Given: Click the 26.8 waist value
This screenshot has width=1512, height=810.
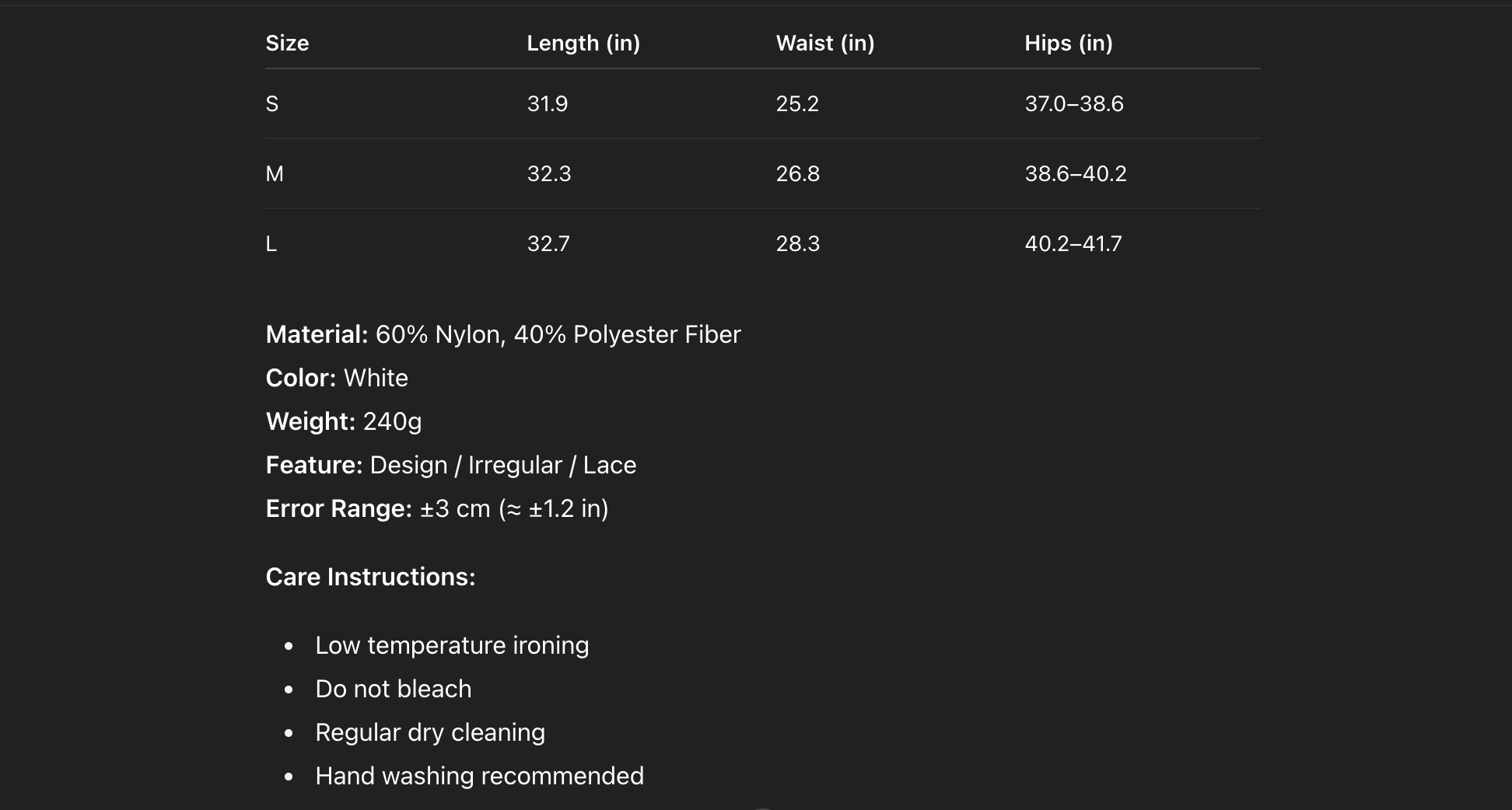Looking at the screenshot, I should click(x=797, y=174).
